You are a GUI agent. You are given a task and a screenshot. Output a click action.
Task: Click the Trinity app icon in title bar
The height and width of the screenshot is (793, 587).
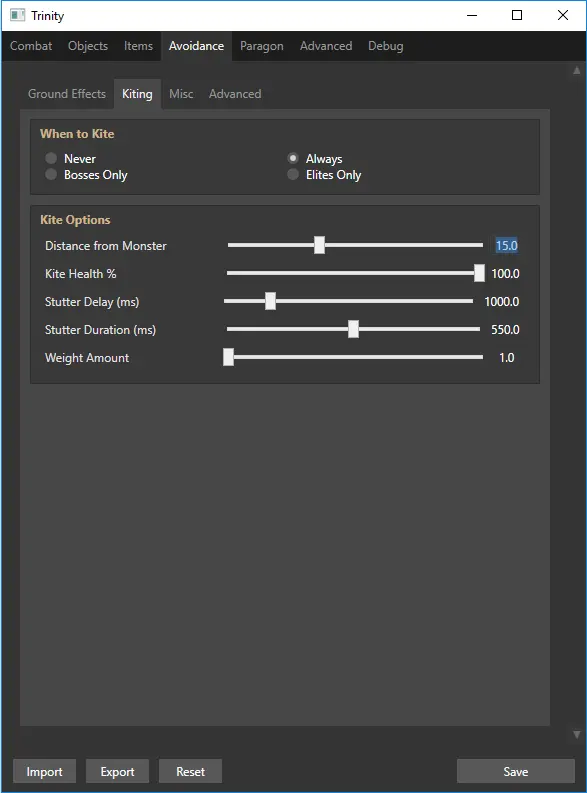tap(17, 15)
